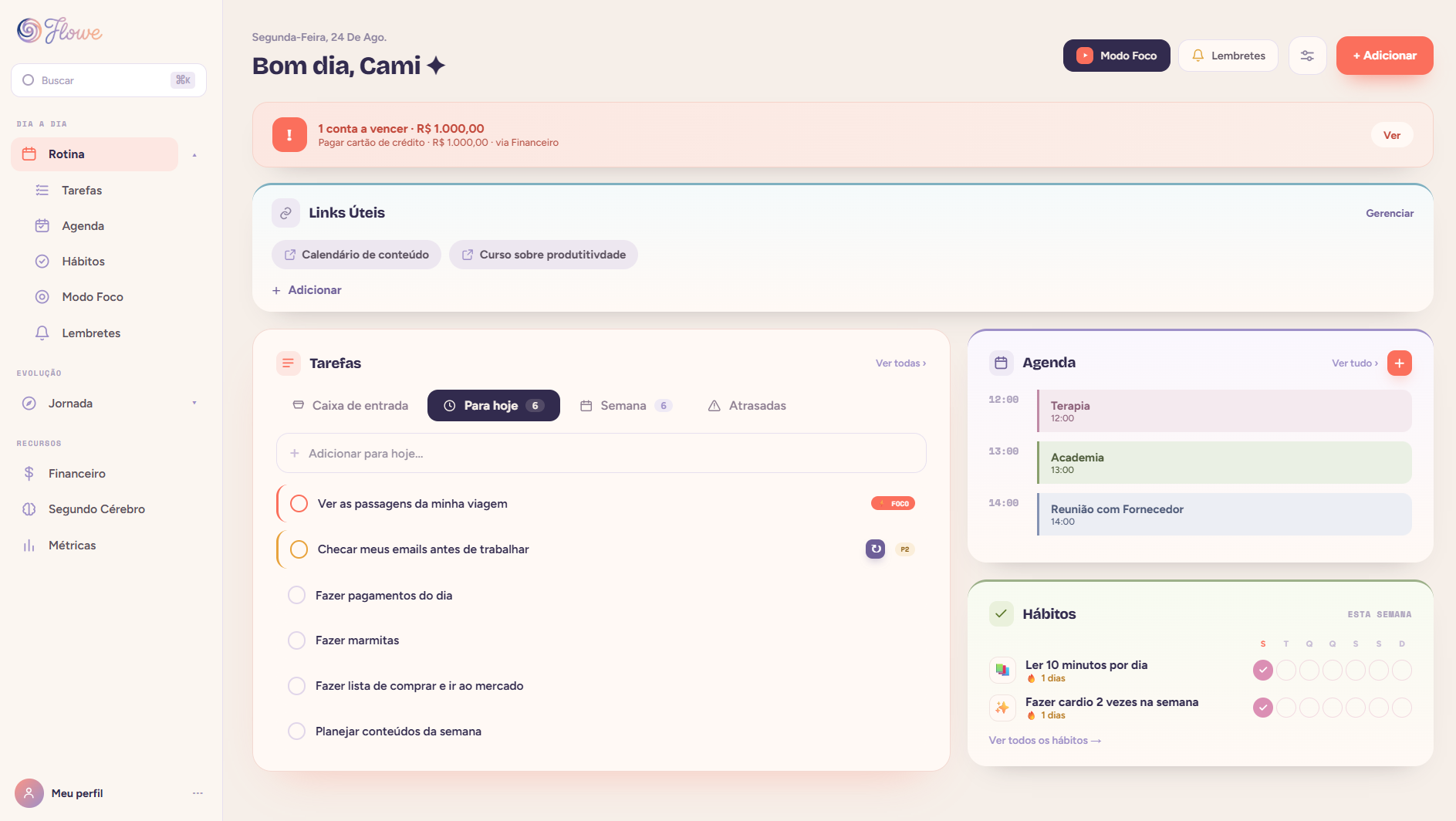1456x821 pixels.
Task: Toggle Monday circle for 'Ler 10 minutos'
Action: tap(1263, 671)
